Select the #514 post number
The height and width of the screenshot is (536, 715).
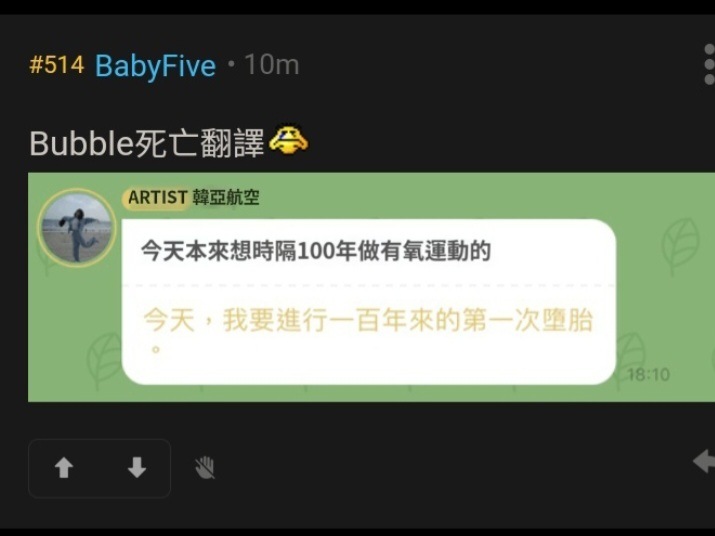pyautogui.click(x=57, y=65)
